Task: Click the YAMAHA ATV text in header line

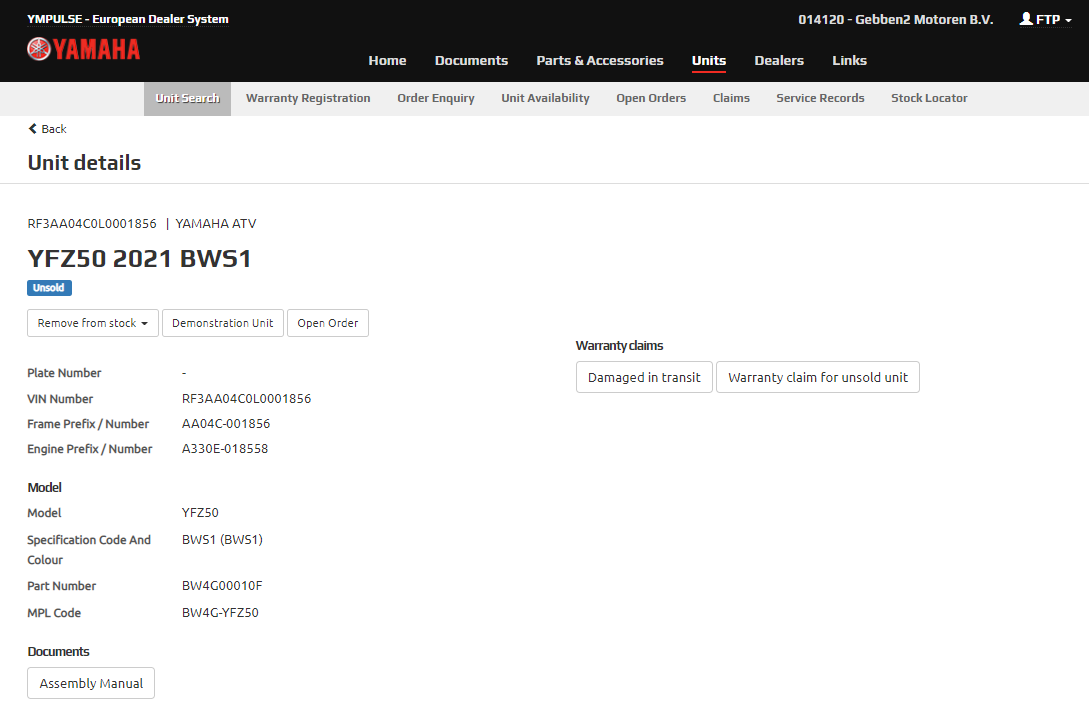Action: pos(216,224)
